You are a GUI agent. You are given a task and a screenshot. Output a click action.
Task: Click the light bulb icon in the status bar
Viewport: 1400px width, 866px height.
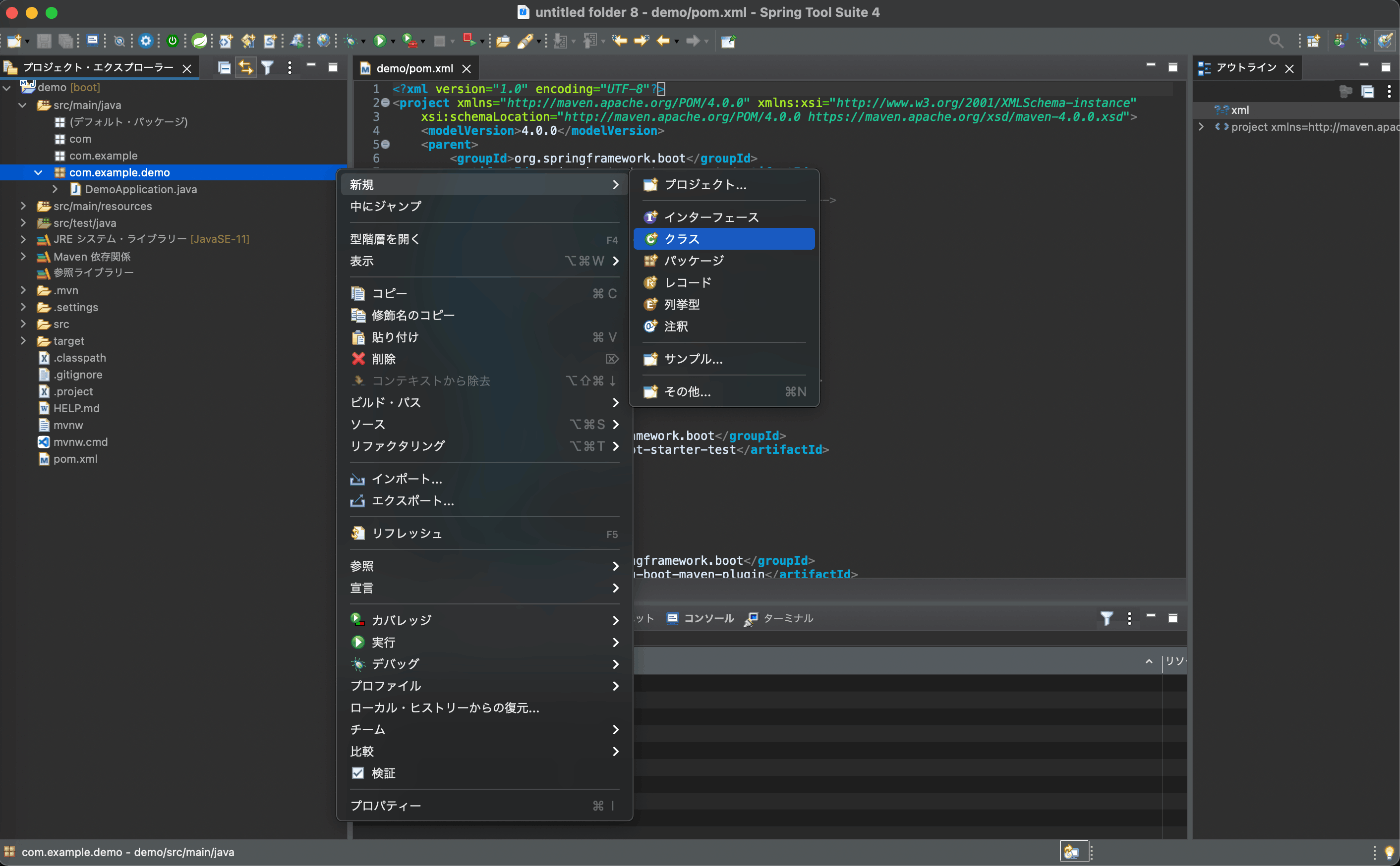pos(1389,852)
